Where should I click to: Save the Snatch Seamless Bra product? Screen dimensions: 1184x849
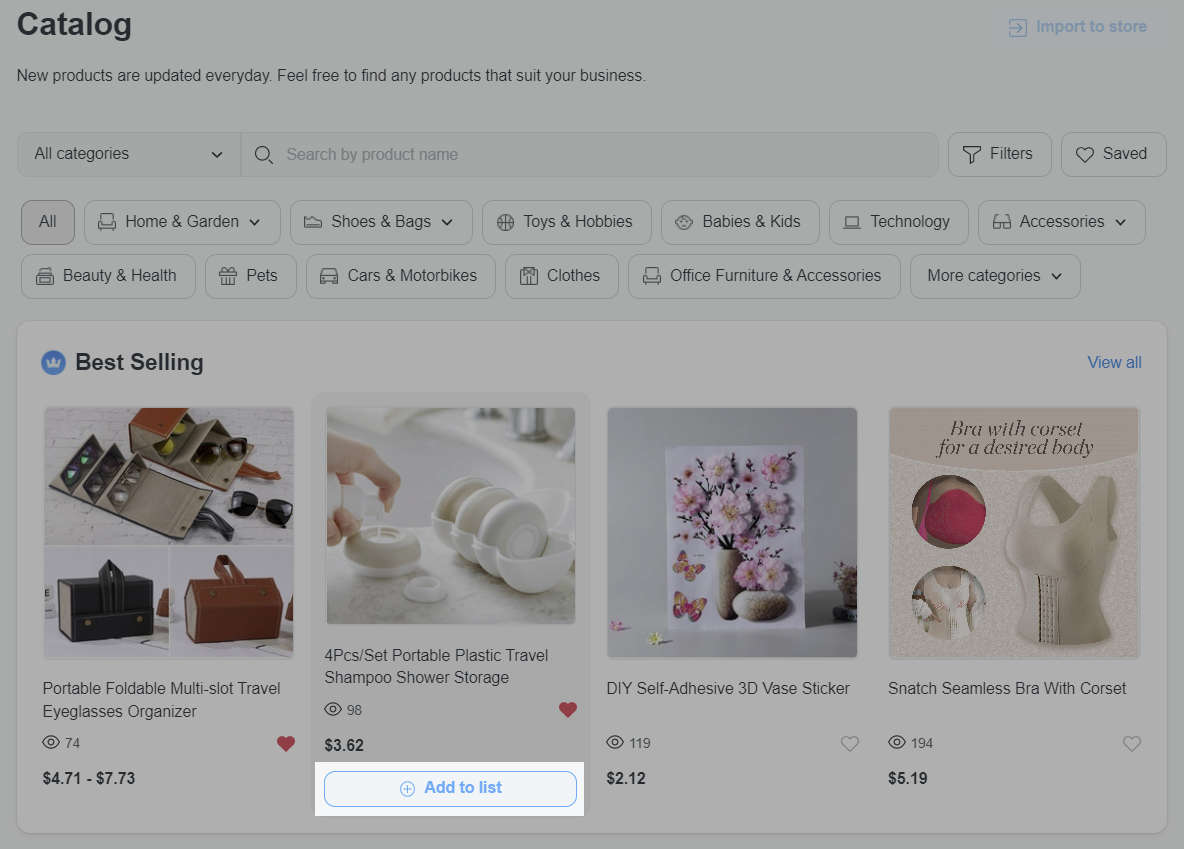point(1131,743)
